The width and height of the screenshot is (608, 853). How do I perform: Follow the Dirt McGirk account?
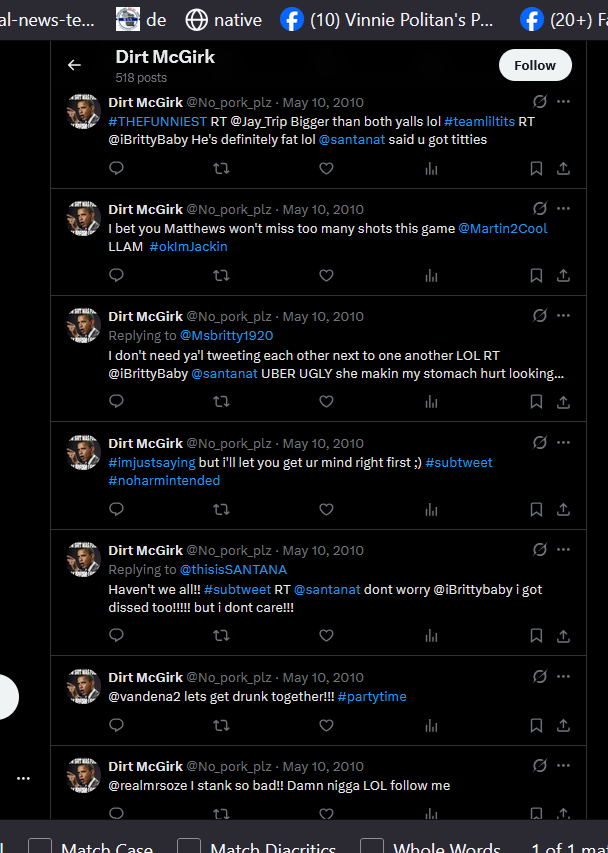coord(535,65)
